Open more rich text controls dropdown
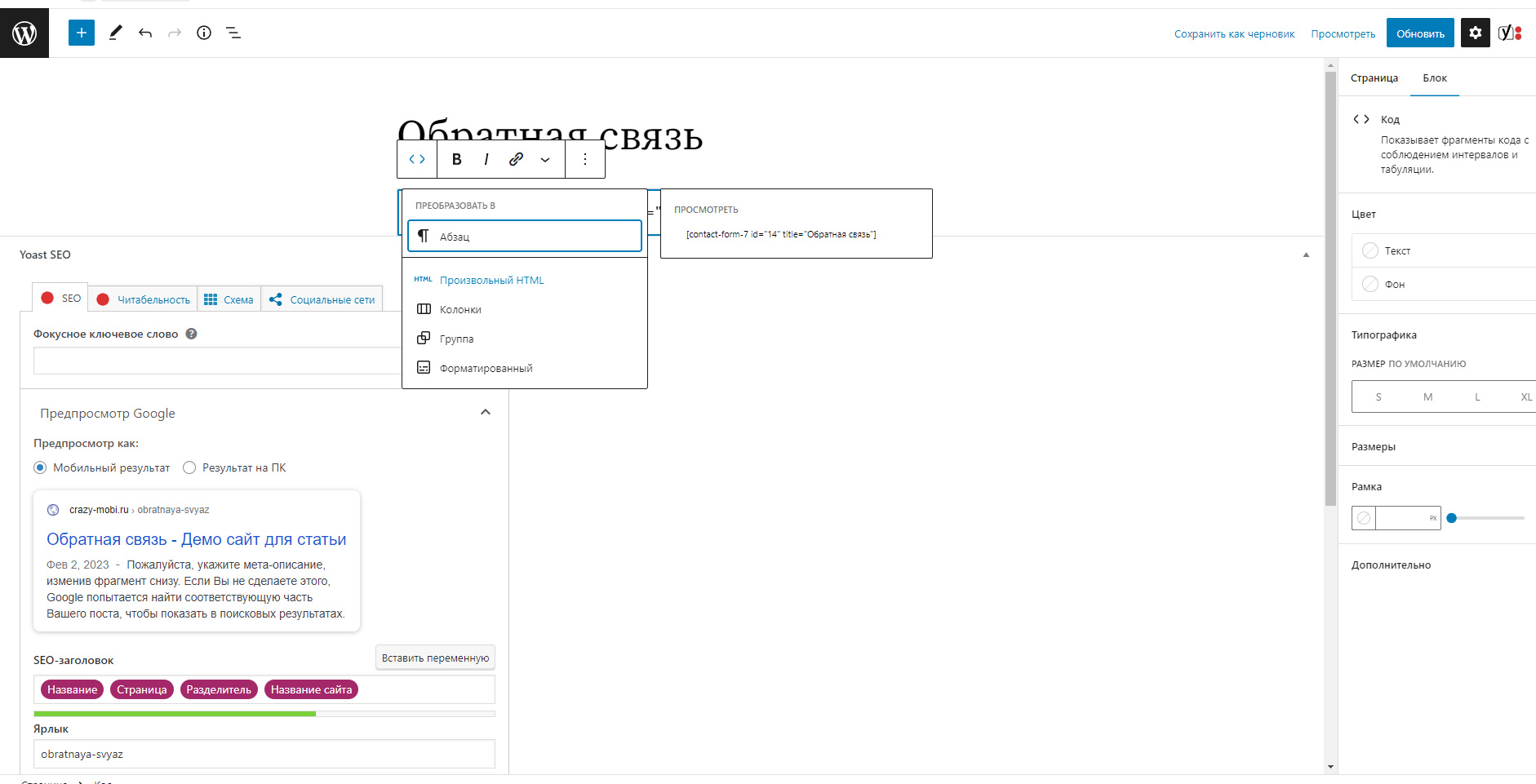The image size is (1536, 784). [x=545, y=160]
